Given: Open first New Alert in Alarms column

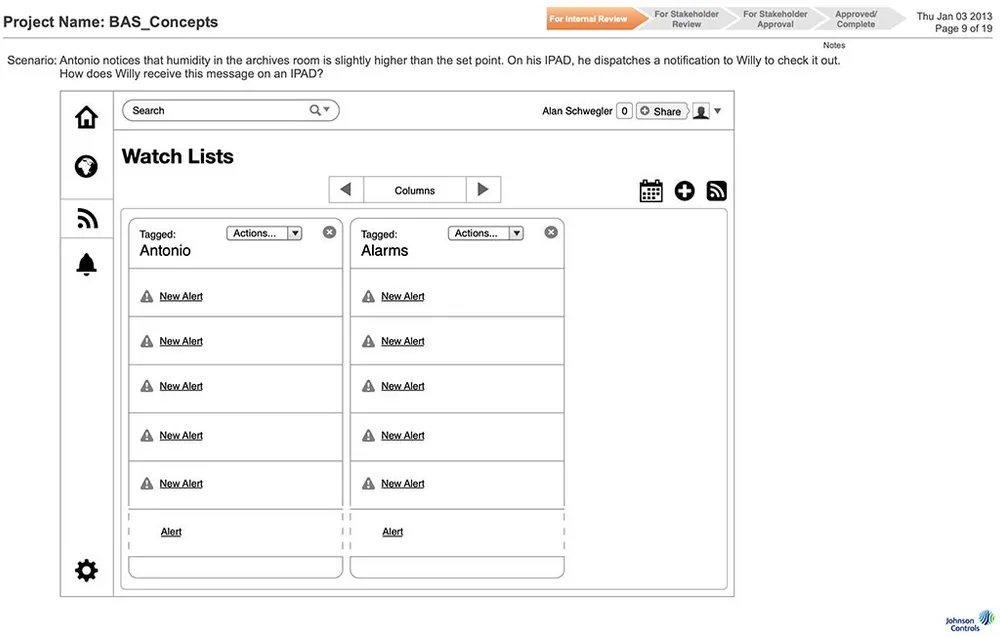Looking at the screenshot, I should 402,297.
